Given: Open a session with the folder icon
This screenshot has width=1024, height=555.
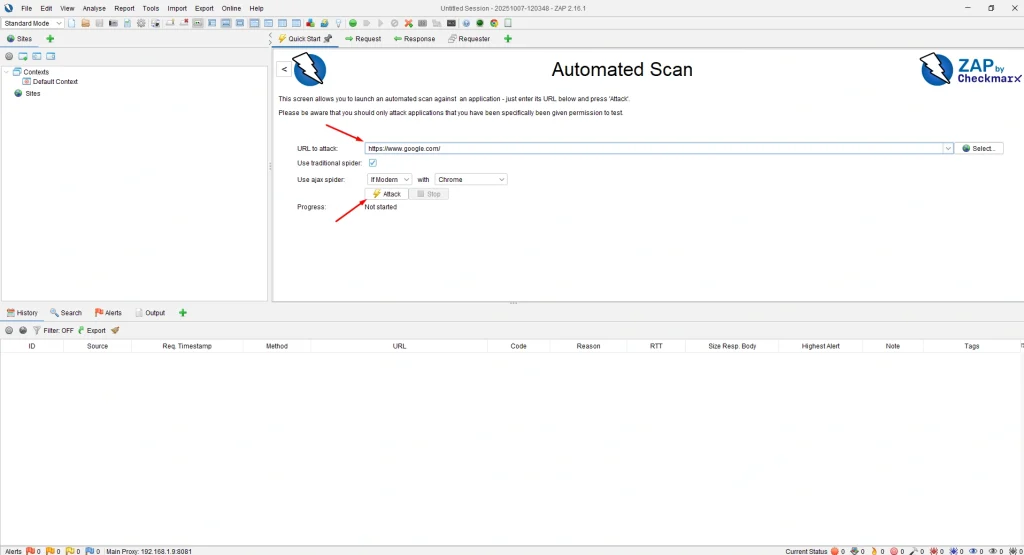Looking at the screenshot, I should (x=85, y=23).
